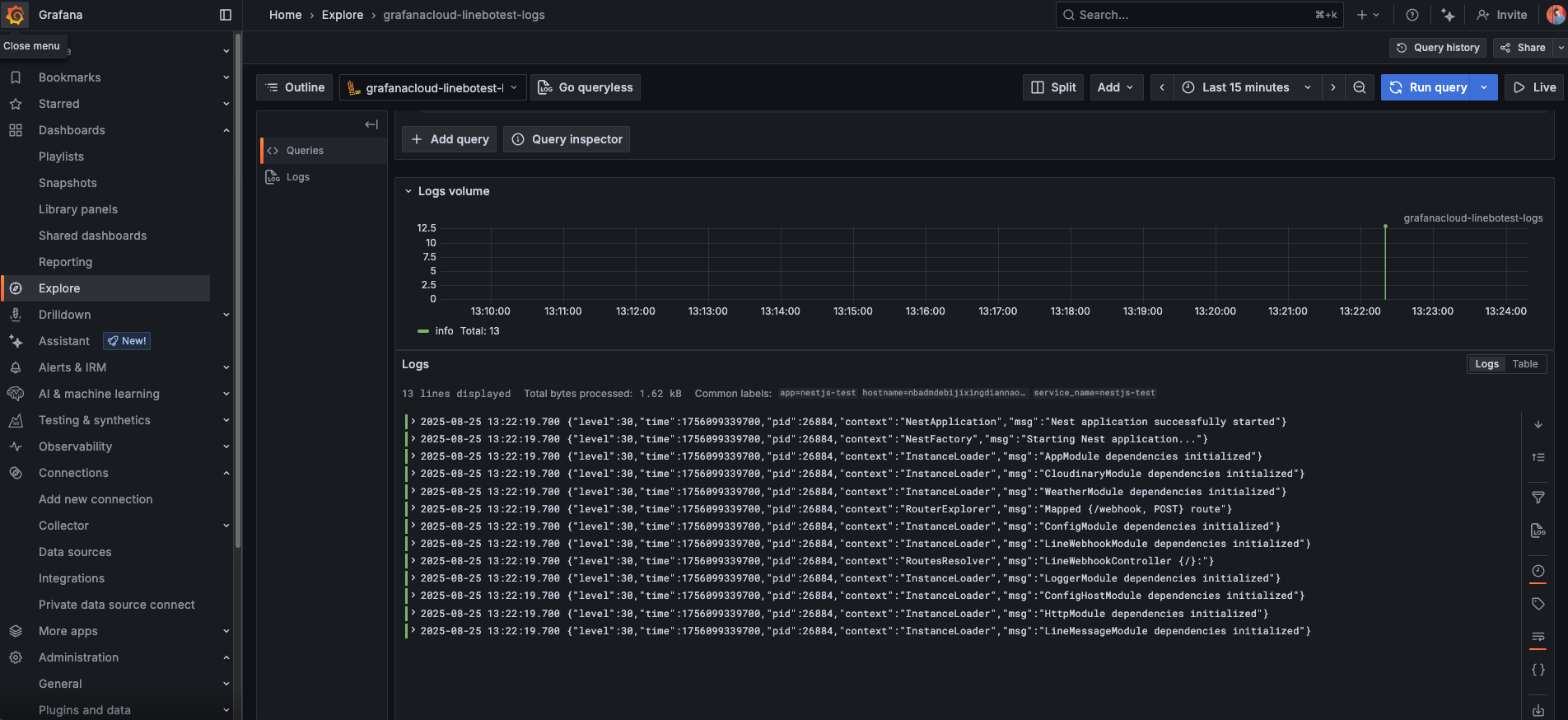Click the Dashboards grid icon
Image resolution: width=1568 pixels, height=720 pixels.
16,130
